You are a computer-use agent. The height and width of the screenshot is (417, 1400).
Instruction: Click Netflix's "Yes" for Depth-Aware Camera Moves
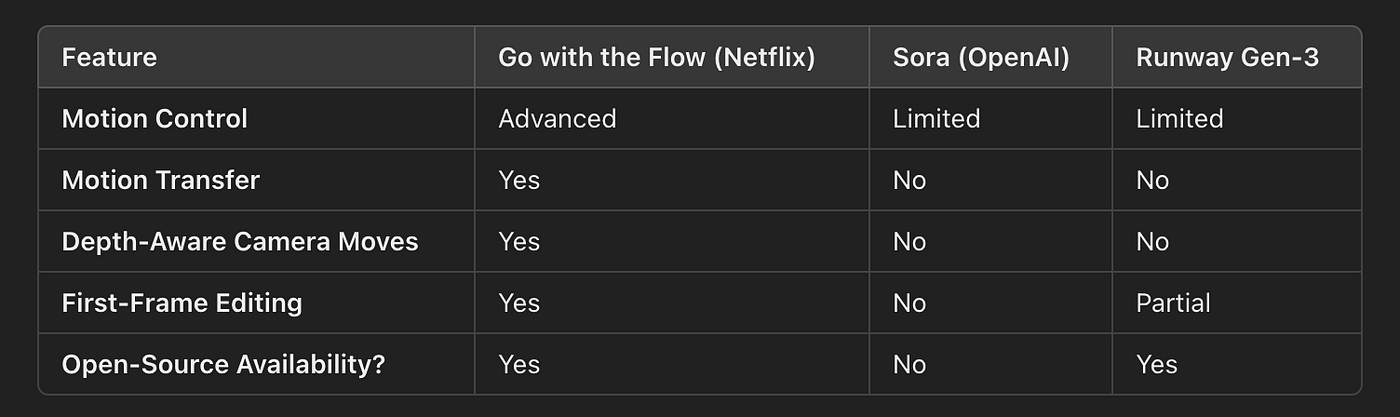[x=519, y=242]
